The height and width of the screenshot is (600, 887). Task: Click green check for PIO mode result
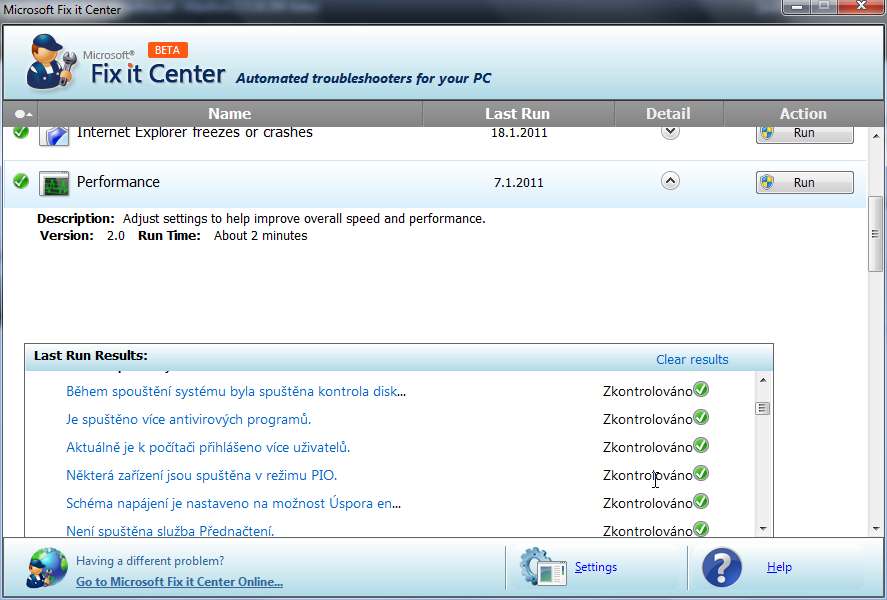[701, 473]
